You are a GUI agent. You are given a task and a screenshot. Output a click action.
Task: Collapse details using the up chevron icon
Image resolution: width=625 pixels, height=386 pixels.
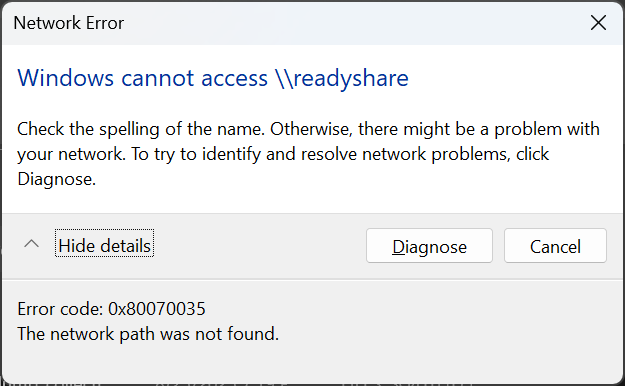coord(31,244)
